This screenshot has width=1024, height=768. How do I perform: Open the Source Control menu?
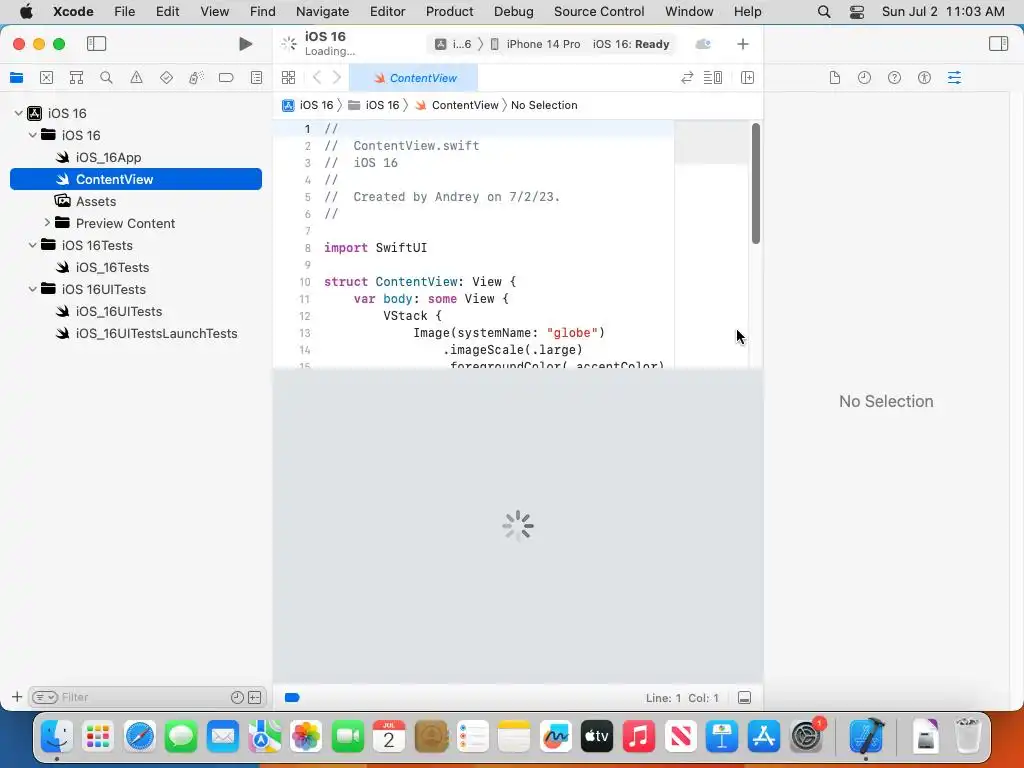599,11
